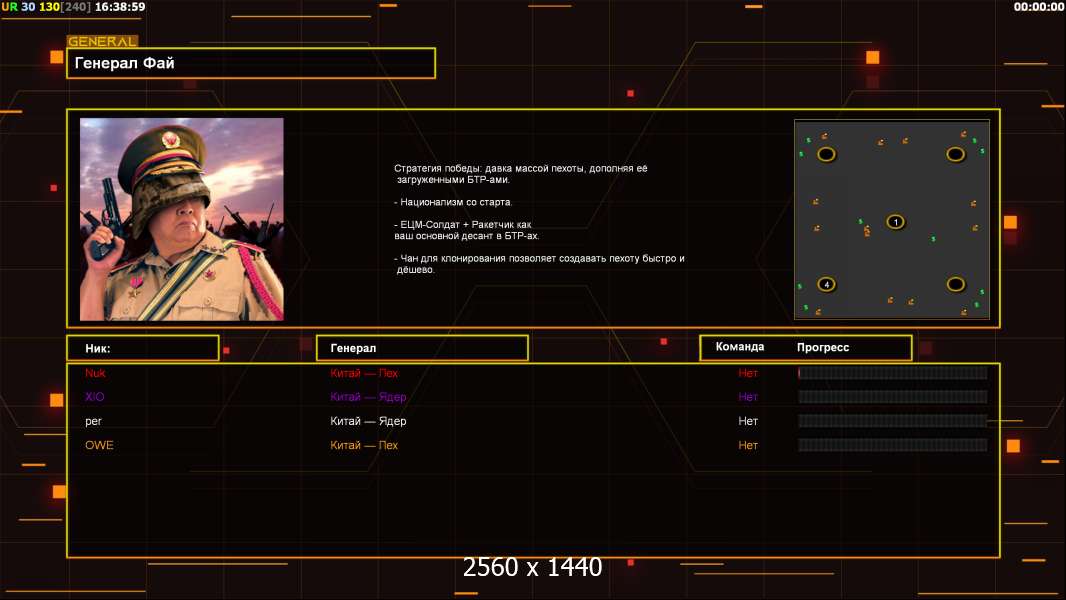Image resolution: width=1066 pixels, height=600 pixels.
Task: Click the [240] value in the status overlay
Action: tap(76, 7)
